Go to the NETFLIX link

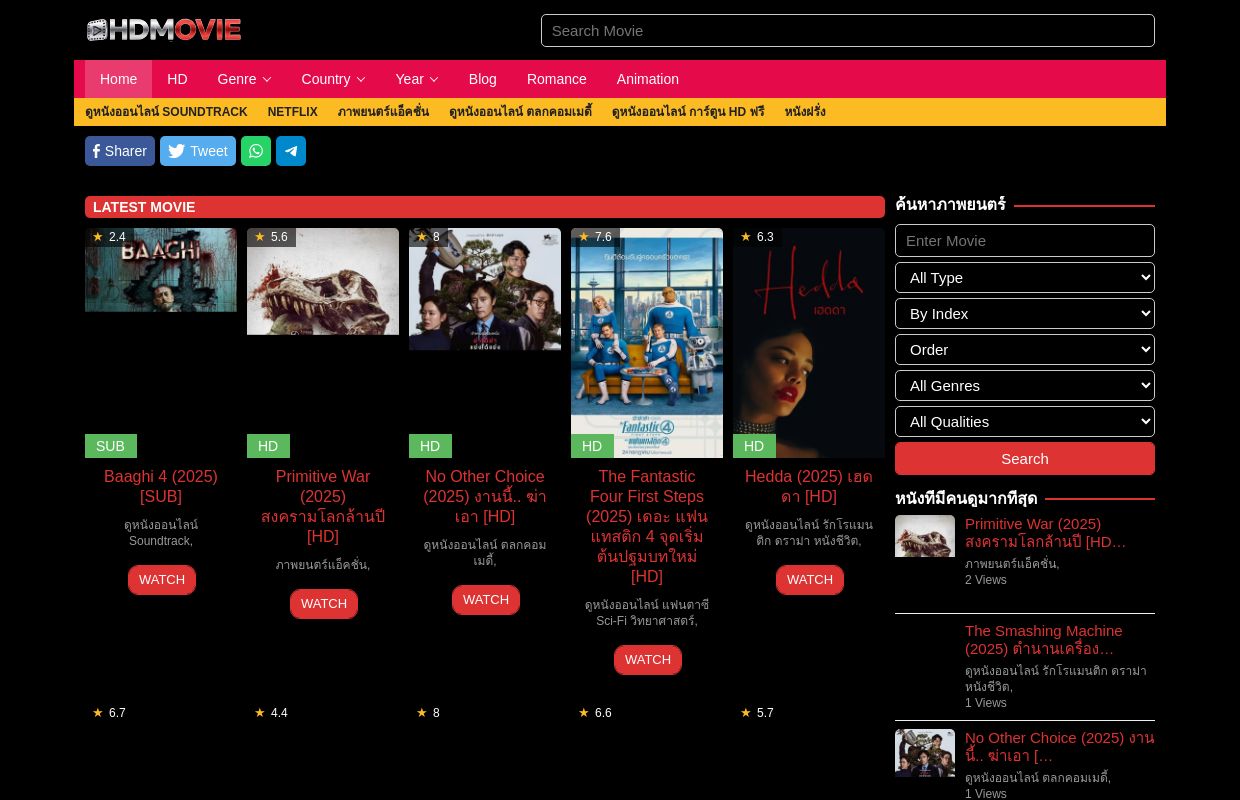tap(292, 112)
